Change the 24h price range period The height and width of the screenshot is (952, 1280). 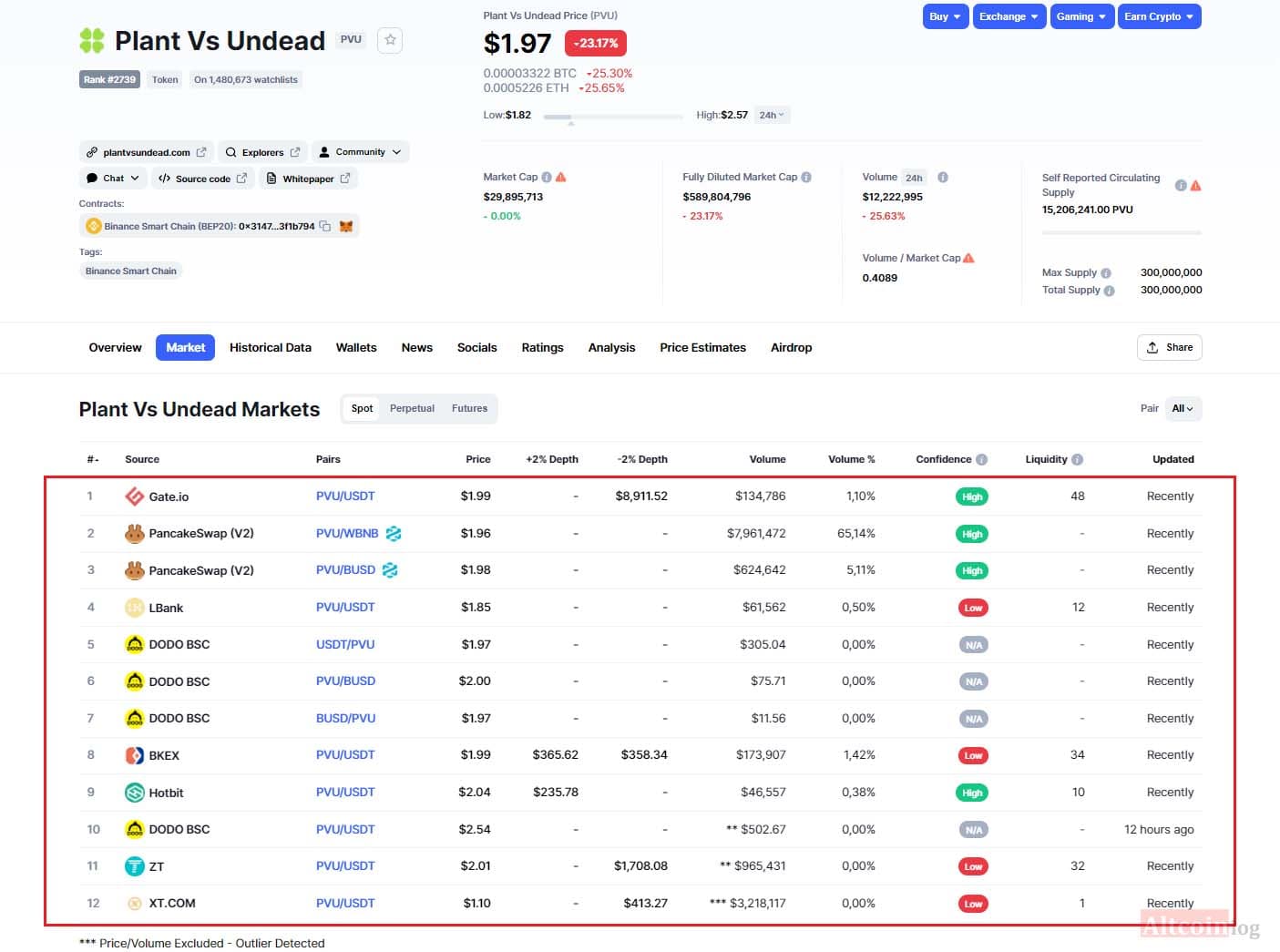tap(772, 115)
